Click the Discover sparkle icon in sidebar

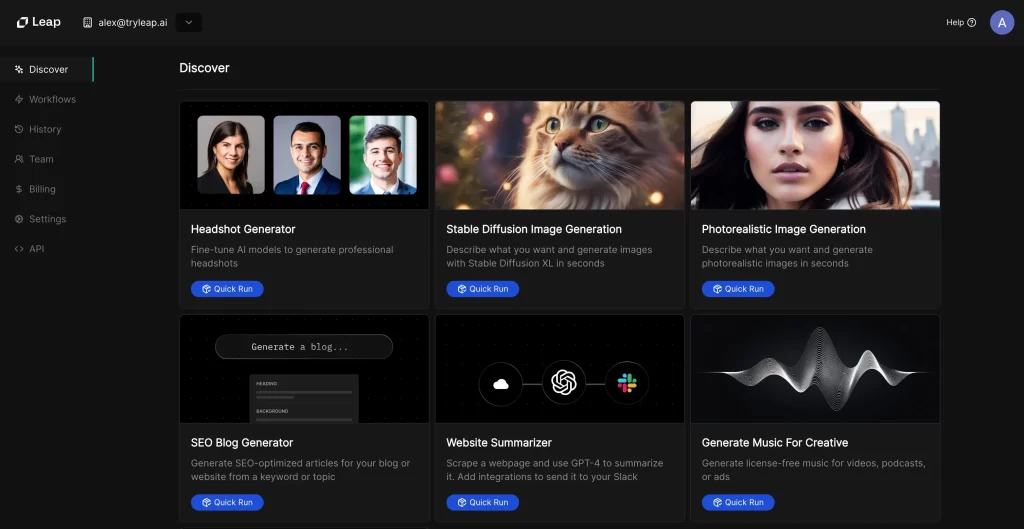19,69
